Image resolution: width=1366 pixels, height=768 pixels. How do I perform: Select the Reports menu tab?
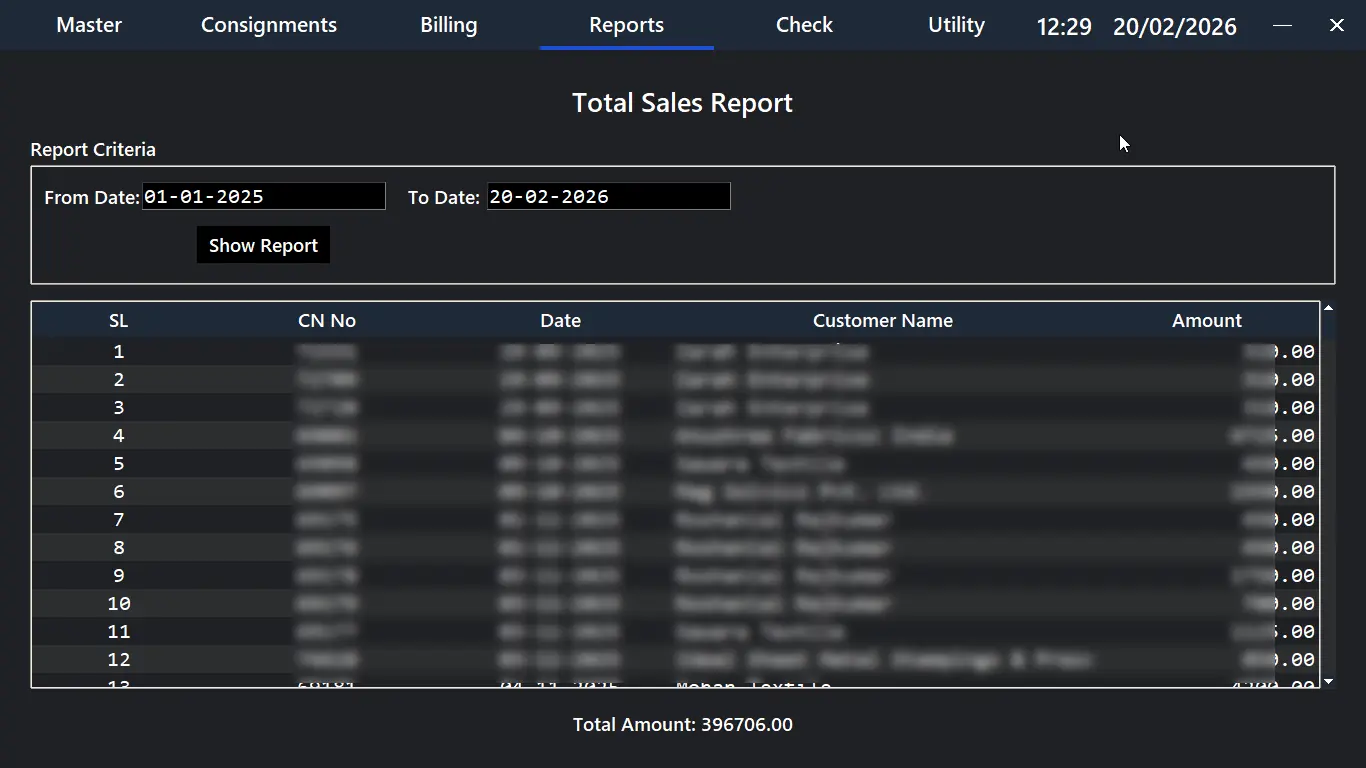(x=626, y=25)
